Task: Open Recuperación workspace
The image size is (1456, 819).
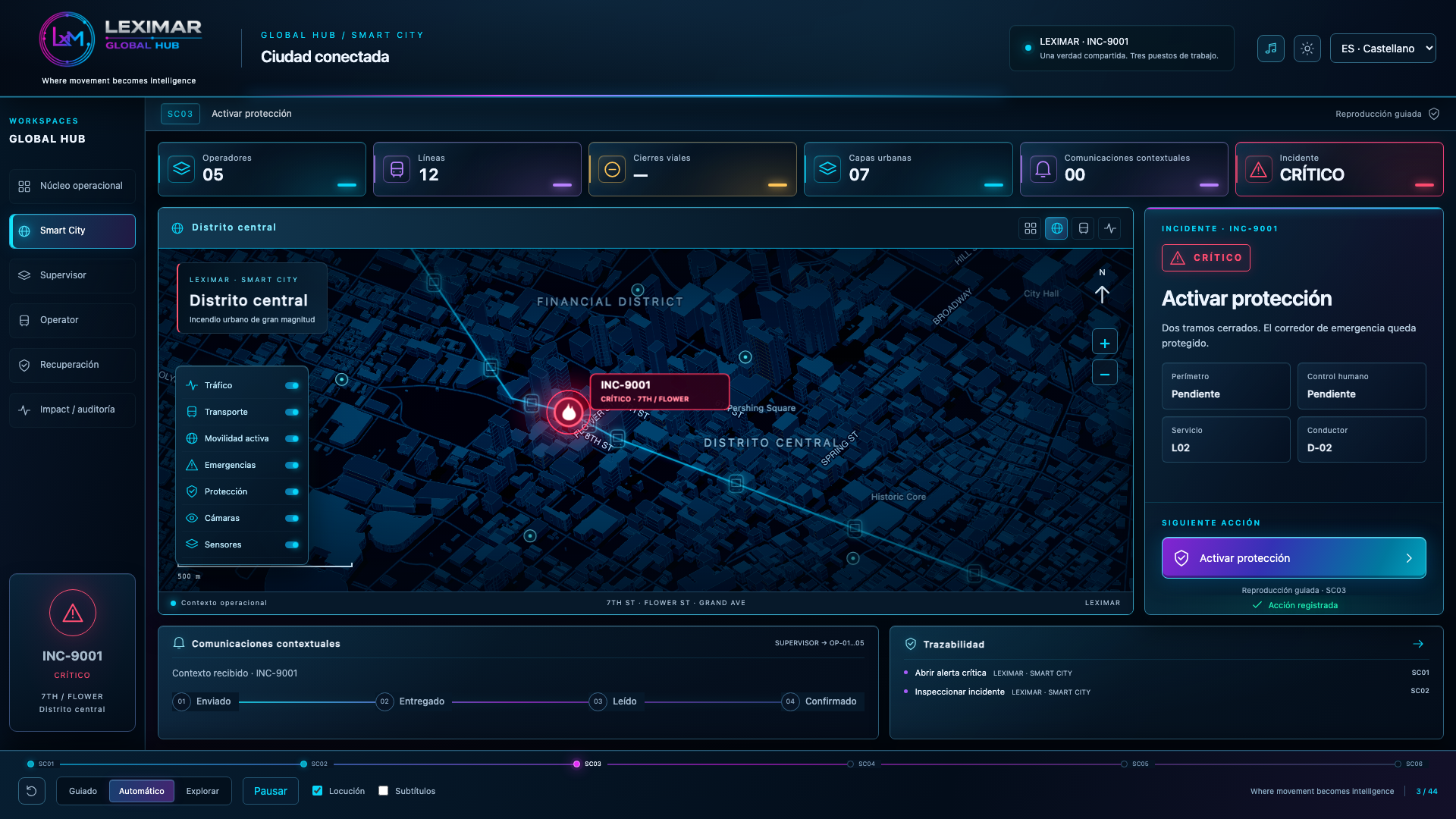Action: [x=72, y=365]
